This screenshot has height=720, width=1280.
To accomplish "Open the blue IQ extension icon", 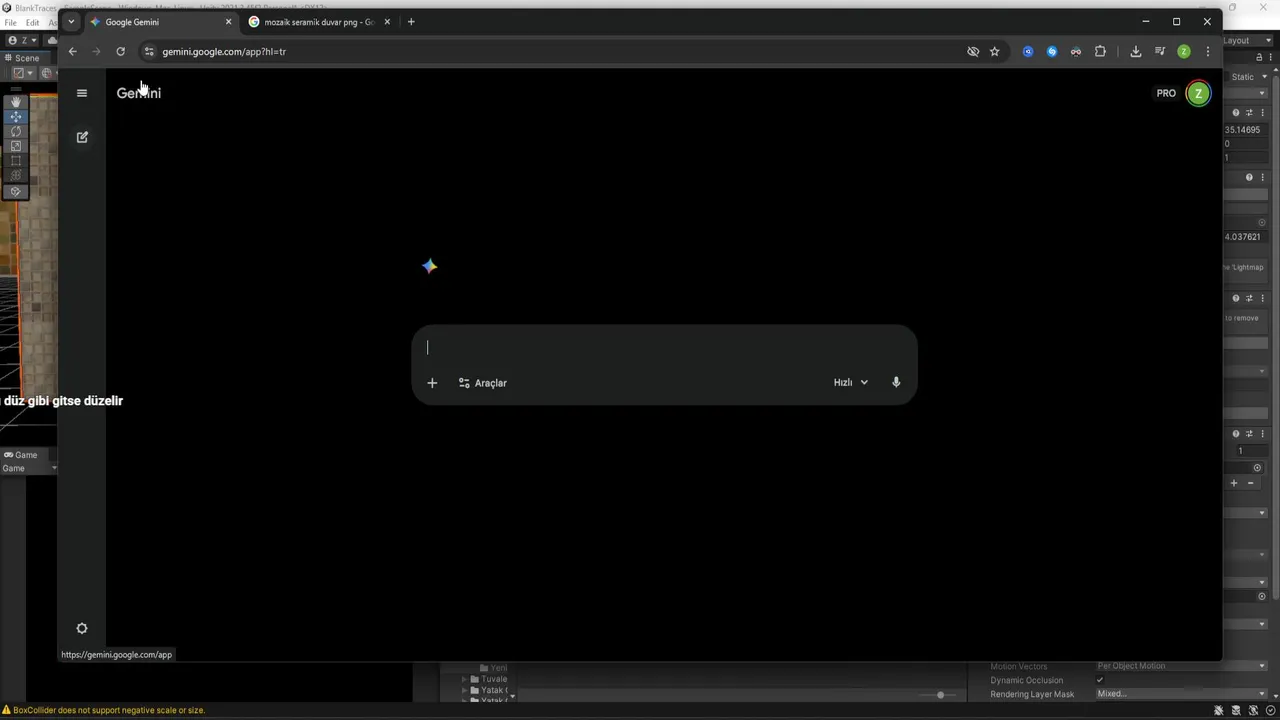I will 1028,51.
